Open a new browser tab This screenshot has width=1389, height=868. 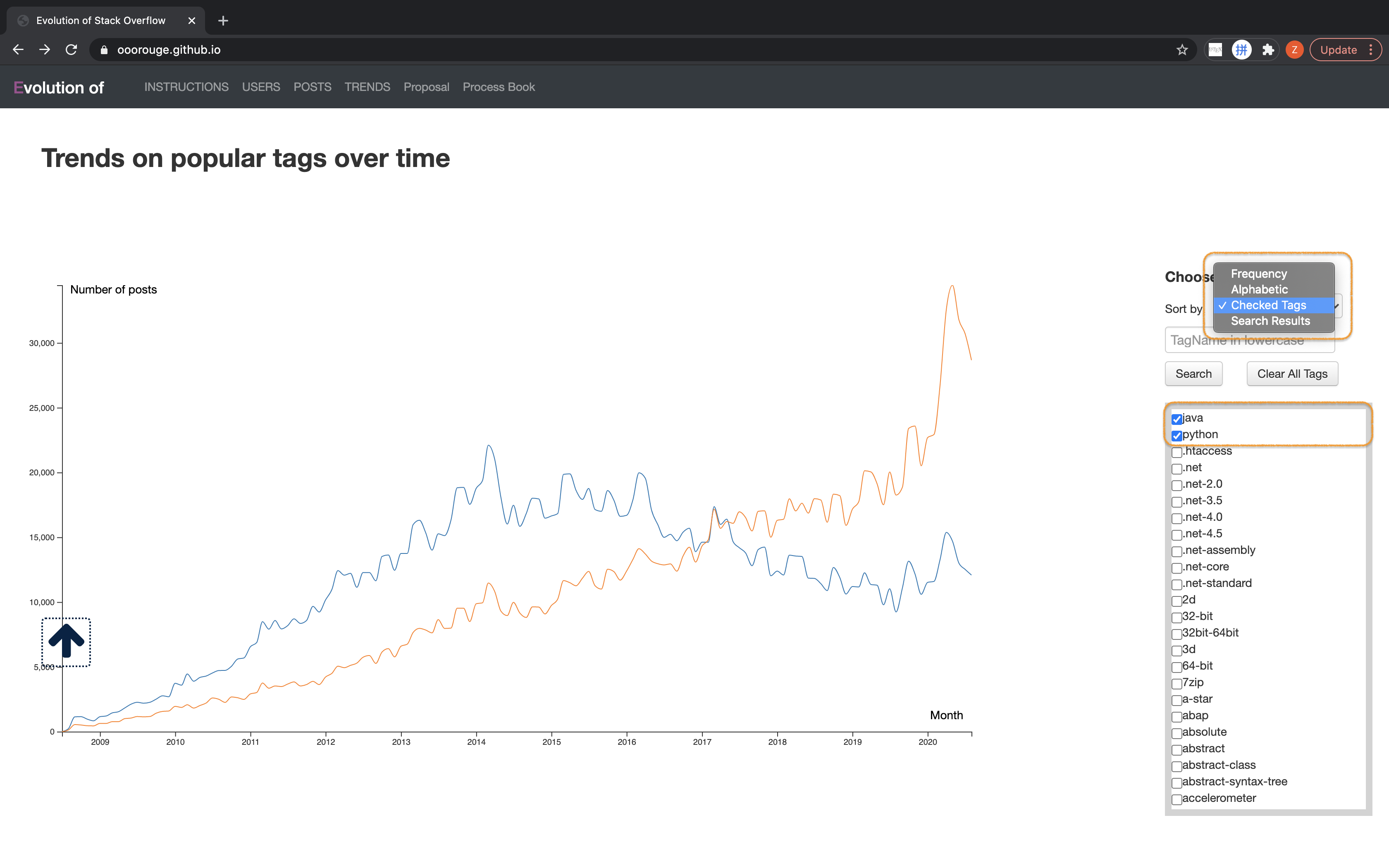(223, 21)
